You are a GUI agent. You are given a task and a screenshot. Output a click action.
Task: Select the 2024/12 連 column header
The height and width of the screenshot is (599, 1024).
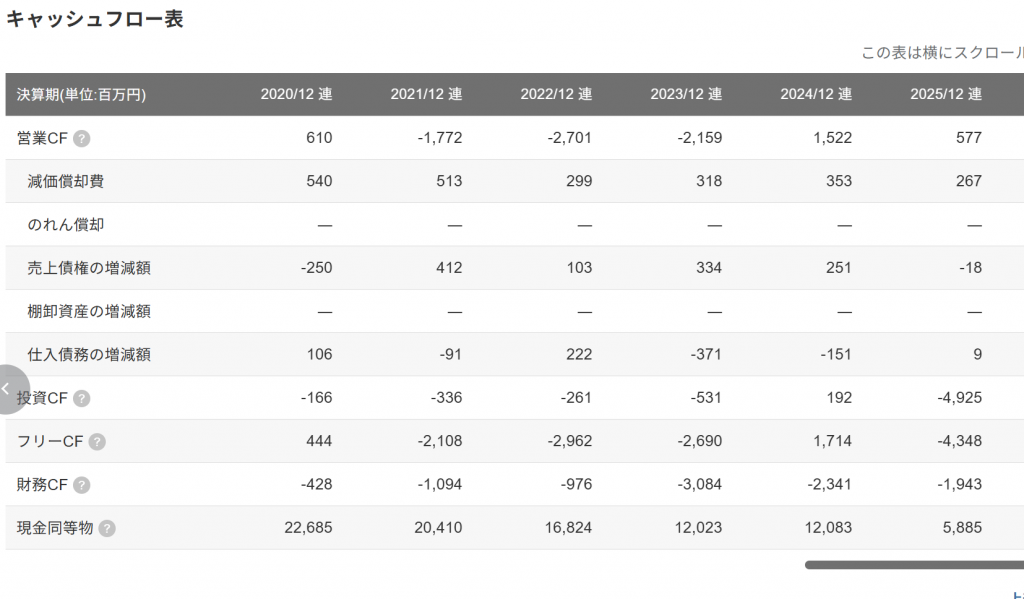point(816,95)
